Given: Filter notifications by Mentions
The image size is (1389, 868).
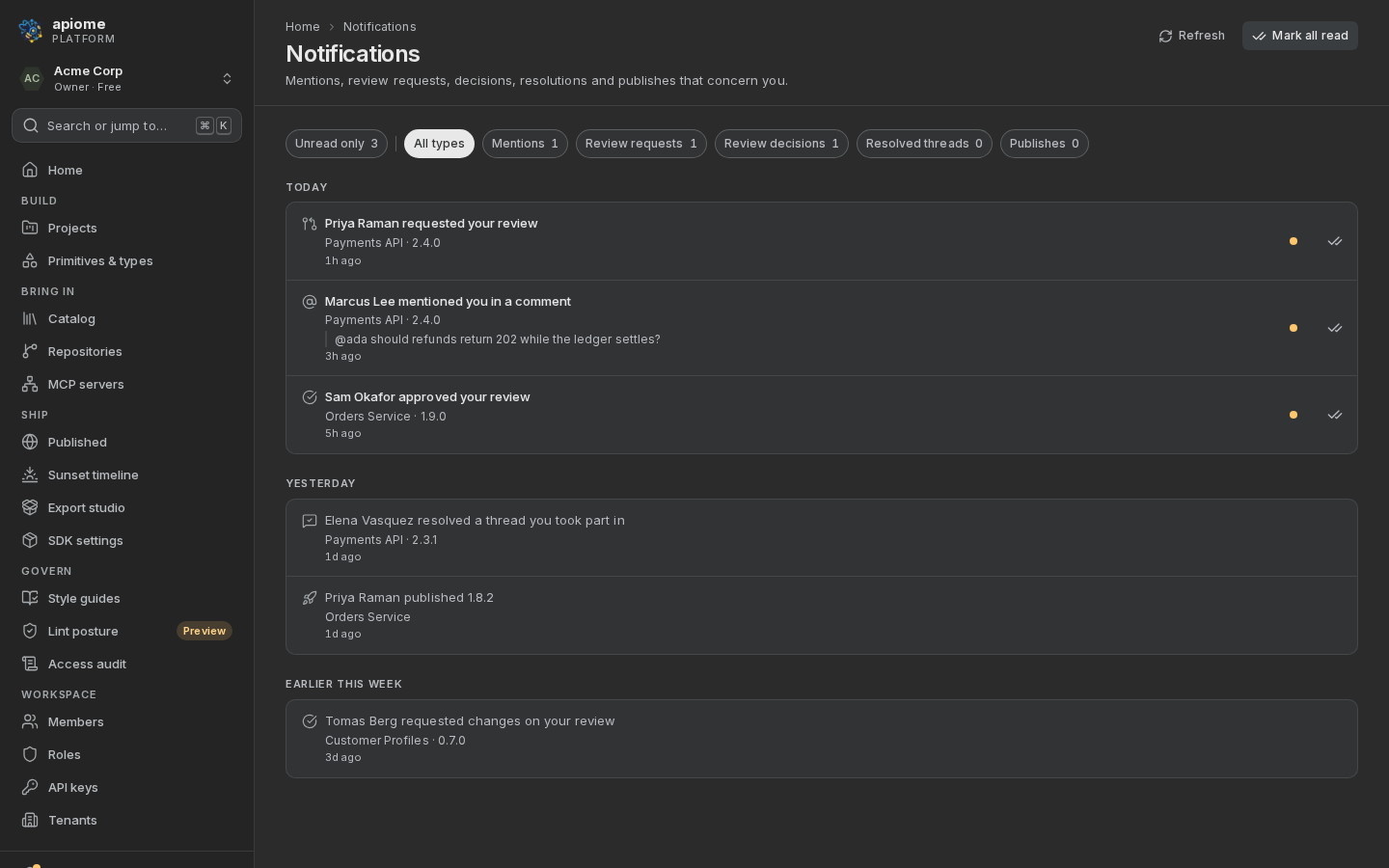Looking at the screenshot, I should pyautogui.click(x=525, y=144).
